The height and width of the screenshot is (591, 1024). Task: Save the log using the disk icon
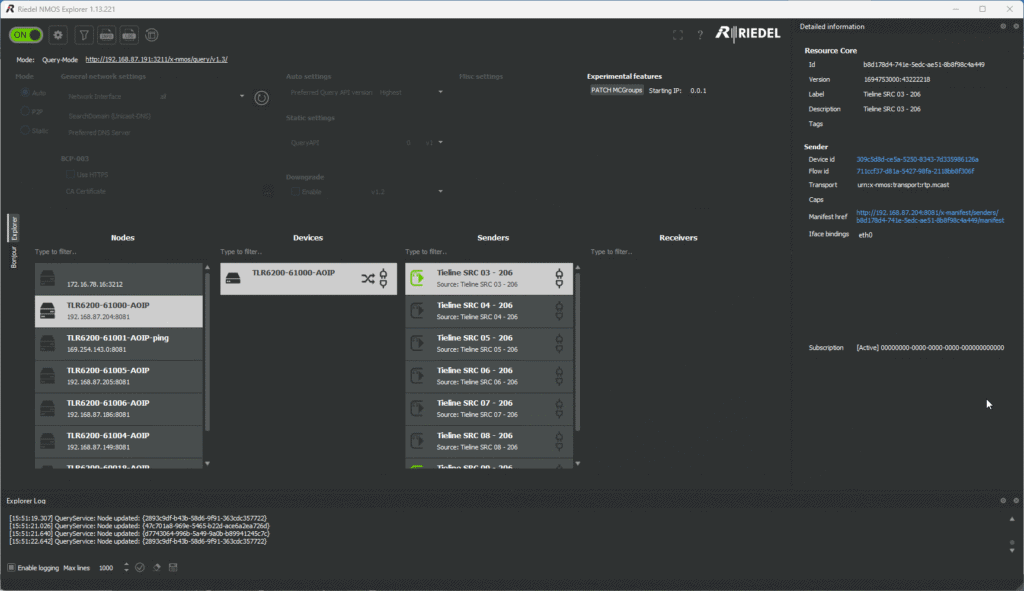click(173, 568)
